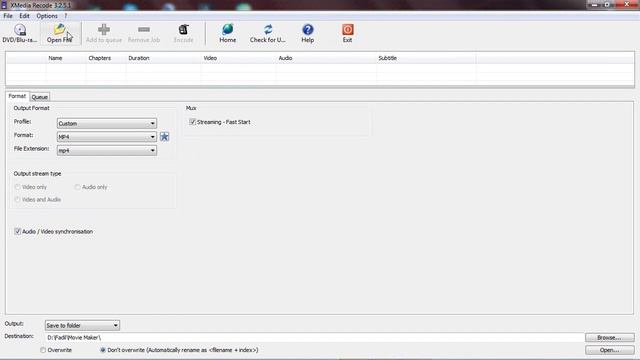Click the Remove Job minus icon

(x=144, y=30)
